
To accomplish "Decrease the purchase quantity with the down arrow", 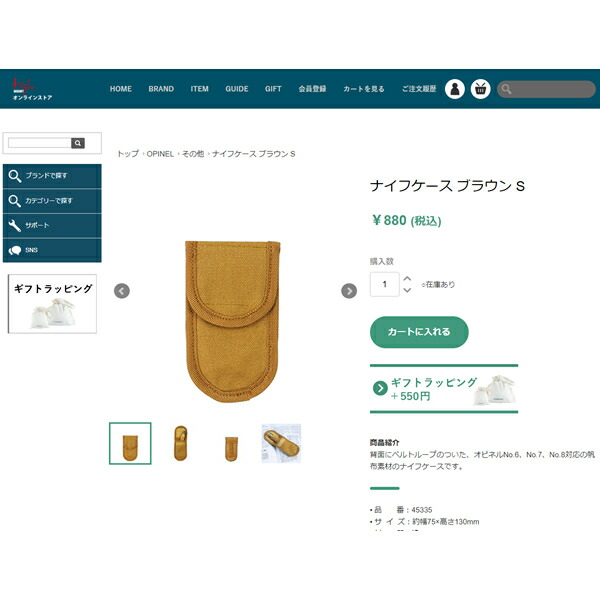I will click(407, 290).
